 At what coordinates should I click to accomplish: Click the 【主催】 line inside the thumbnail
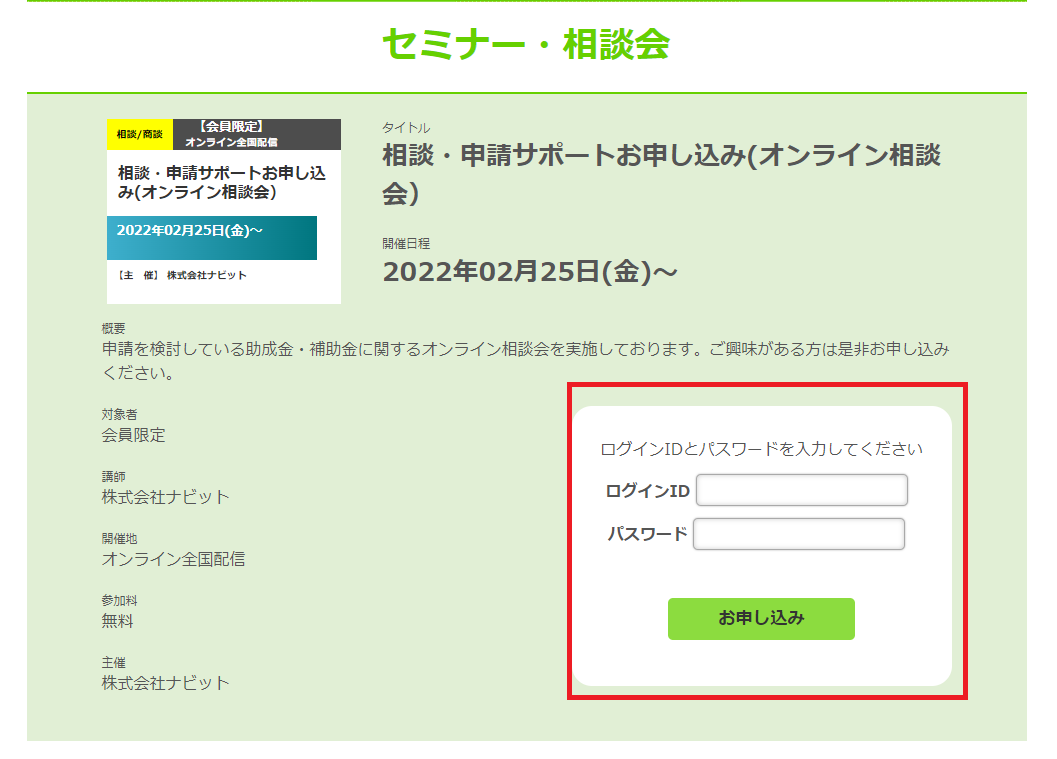182,275
